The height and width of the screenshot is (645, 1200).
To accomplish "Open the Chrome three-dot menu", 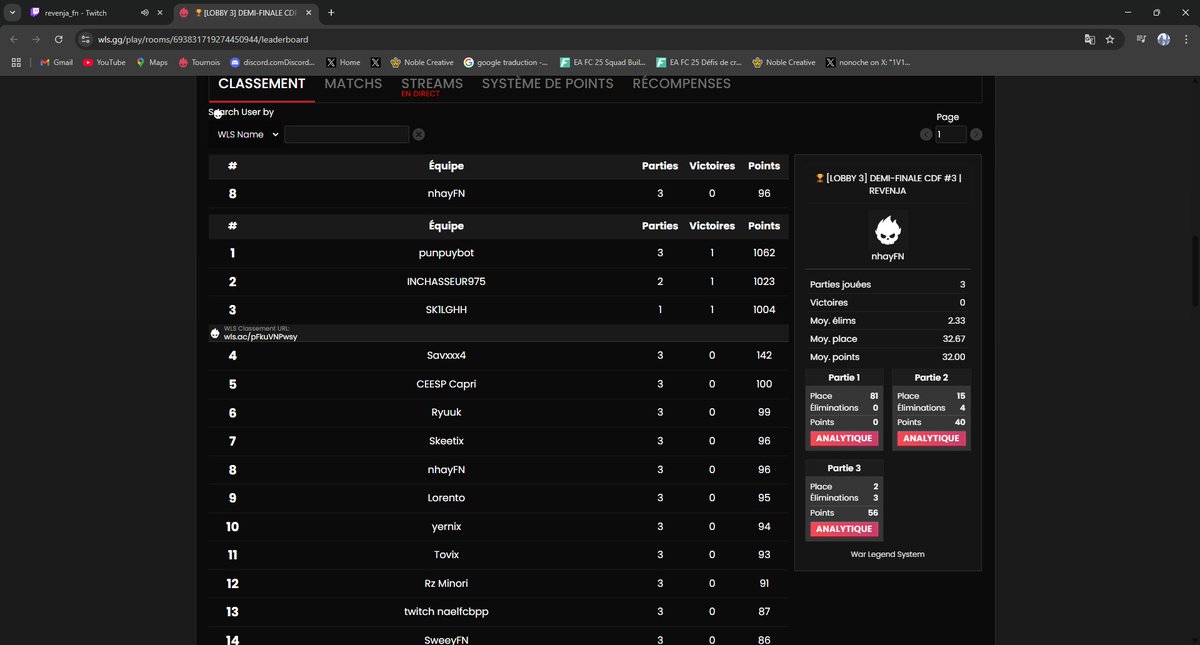I will click(1185, 39).
